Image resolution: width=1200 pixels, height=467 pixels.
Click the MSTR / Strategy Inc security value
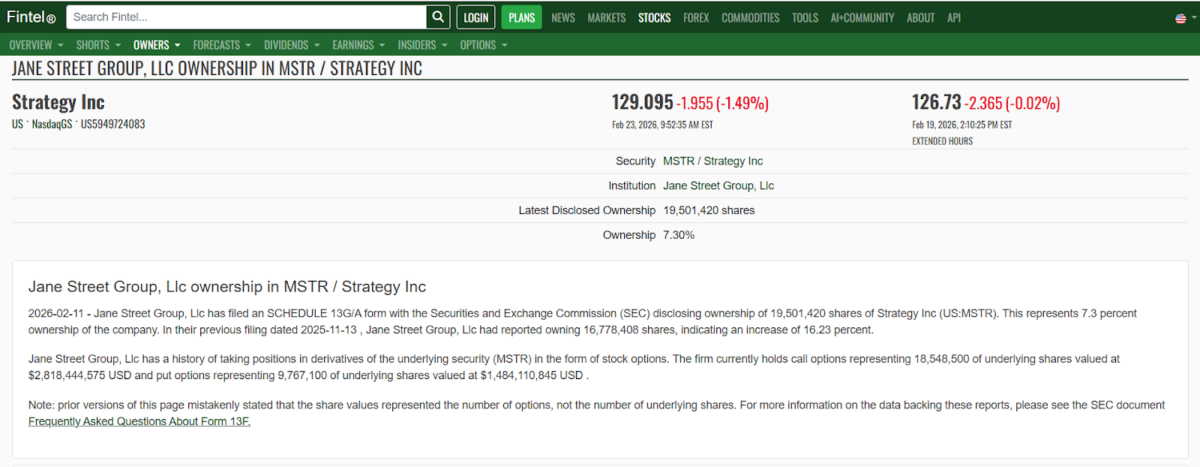click(x=713, y=161)
